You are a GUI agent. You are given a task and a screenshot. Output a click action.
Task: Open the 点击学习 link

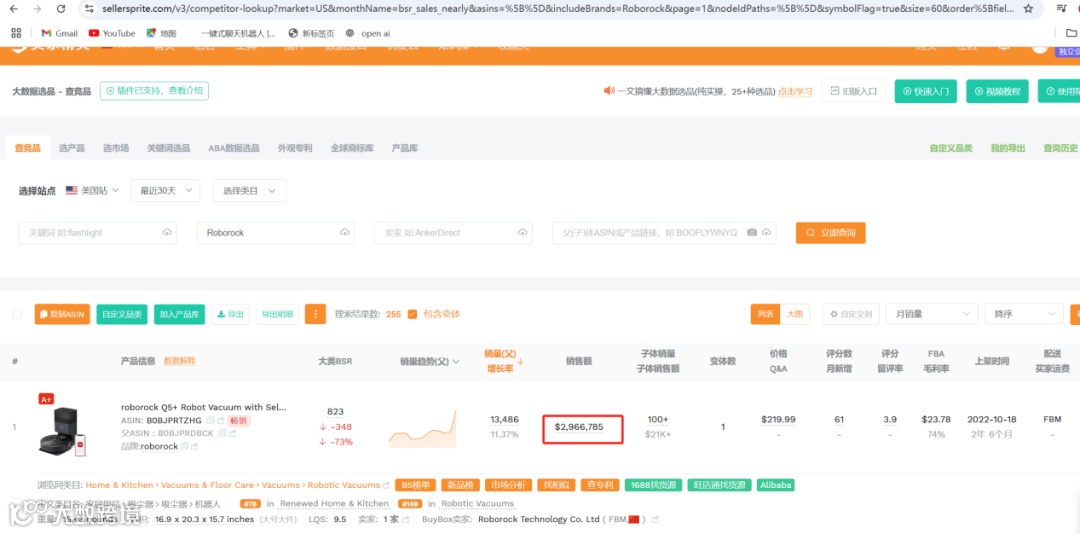tap(795, 91)
